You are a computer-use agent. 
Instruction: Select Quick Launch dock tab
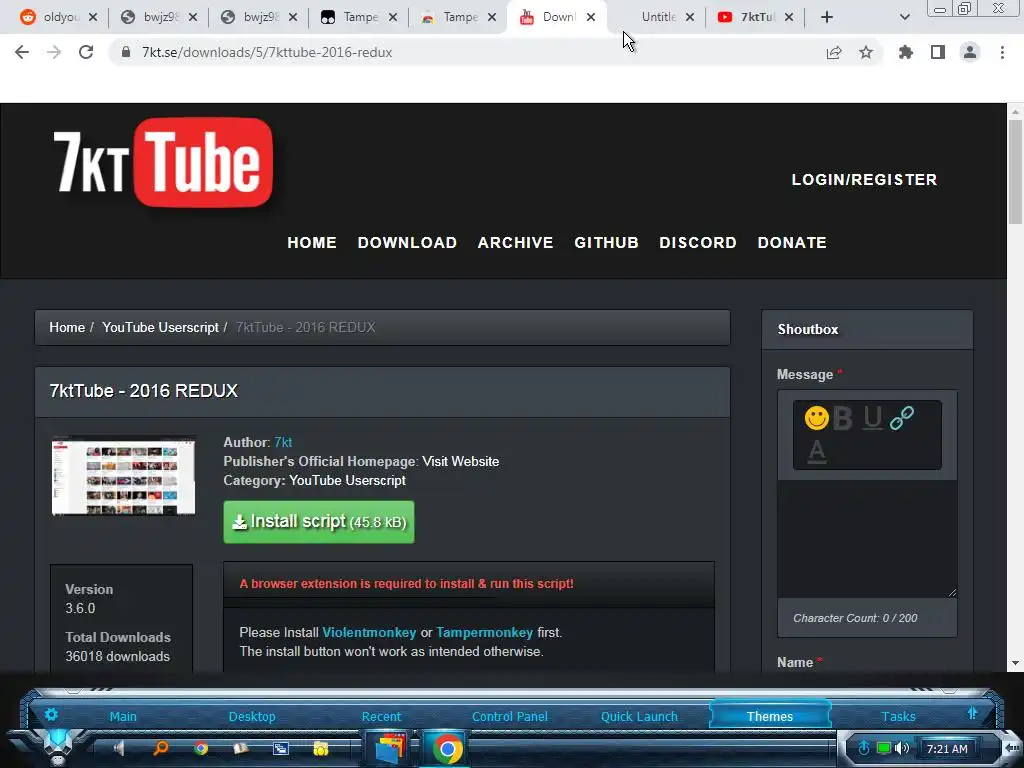point(639,716)
